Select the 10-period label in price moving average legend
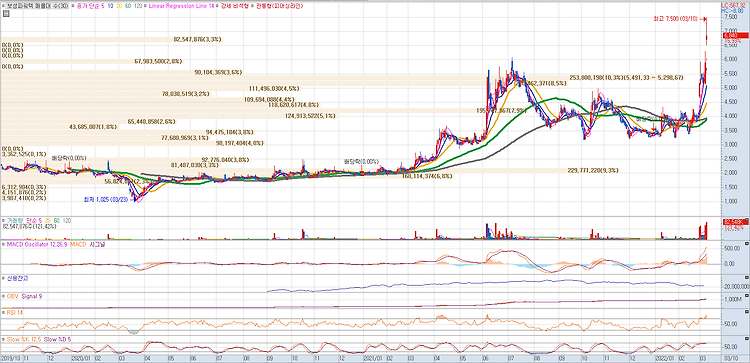 pos(111,6)
